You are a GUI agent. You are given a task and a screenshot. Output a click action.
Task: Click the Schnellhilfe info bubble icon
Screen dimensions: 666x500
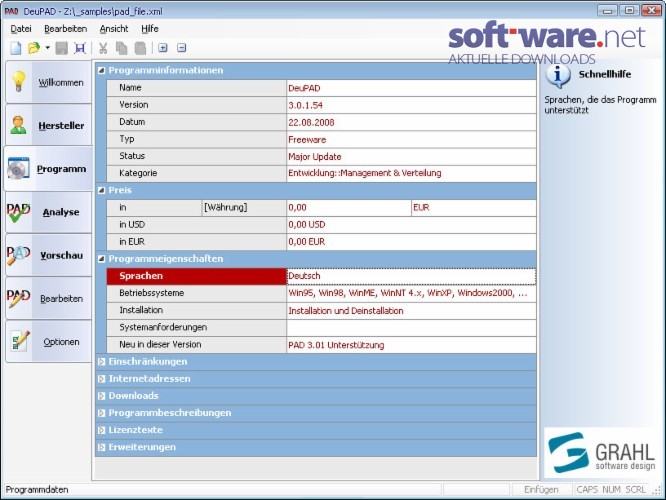(x=558, y=76)
